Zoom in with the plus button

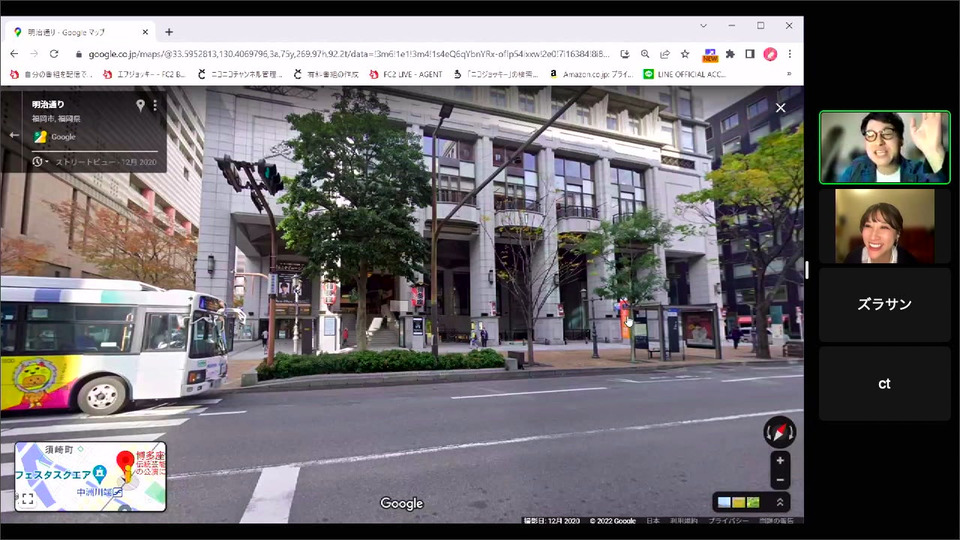pos(780,460)
